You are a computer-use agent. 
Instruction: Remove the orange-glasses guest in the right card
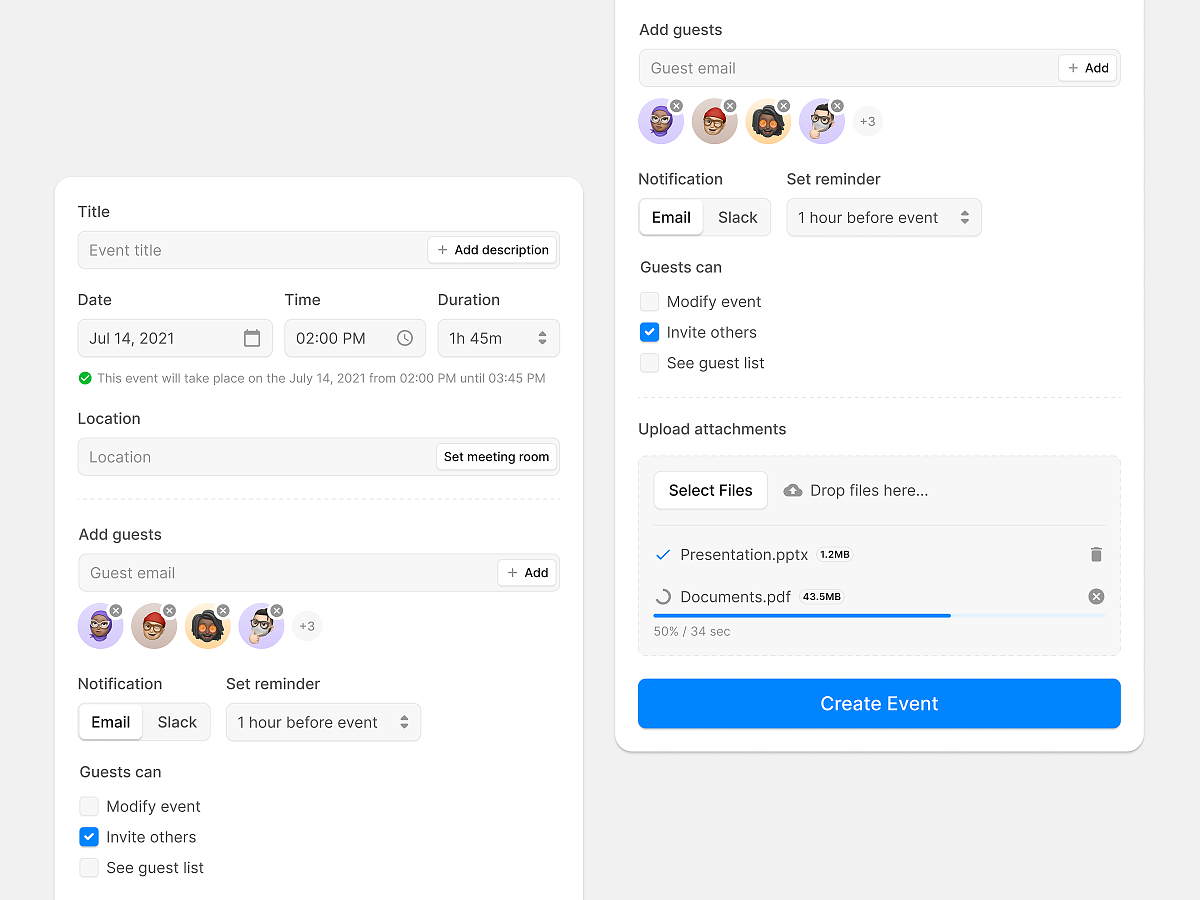784,106
